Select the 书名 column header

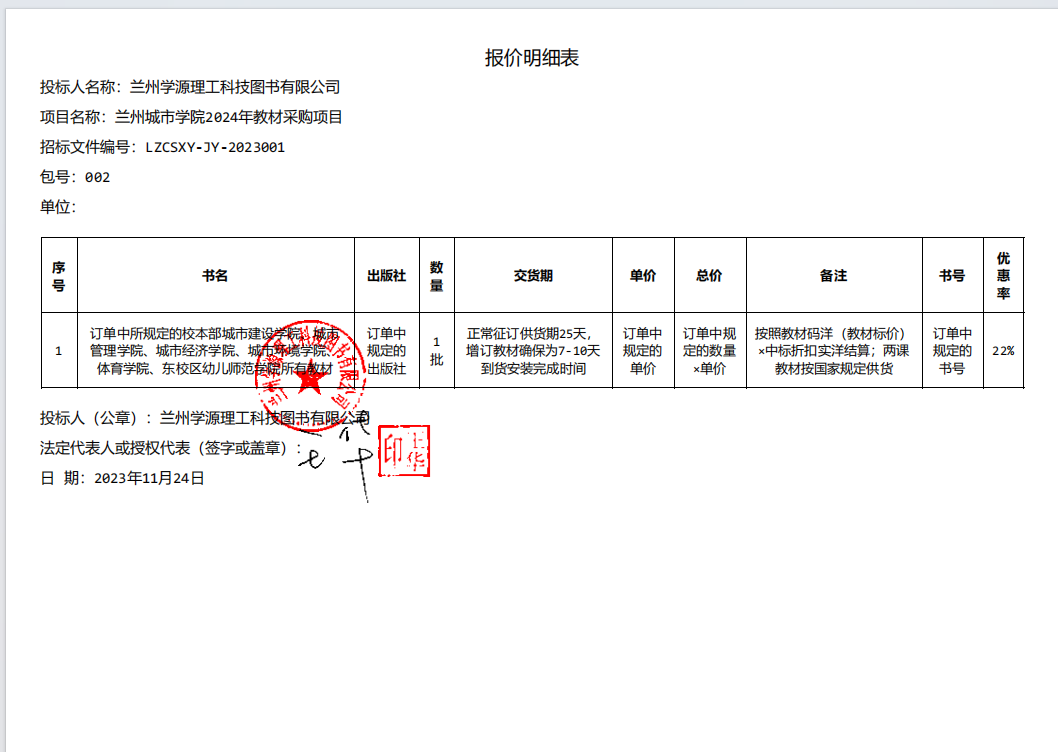(215, 275)
